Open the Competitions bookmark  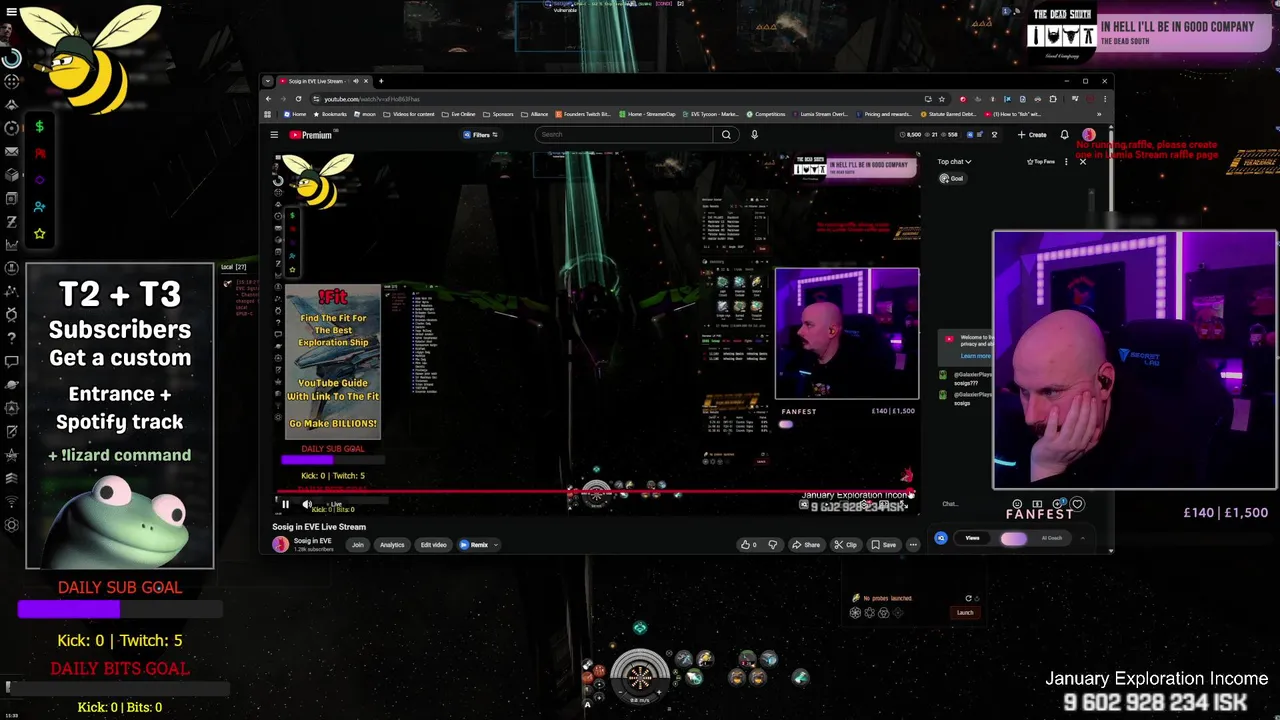pyautogui.click(x=765, y=114)
